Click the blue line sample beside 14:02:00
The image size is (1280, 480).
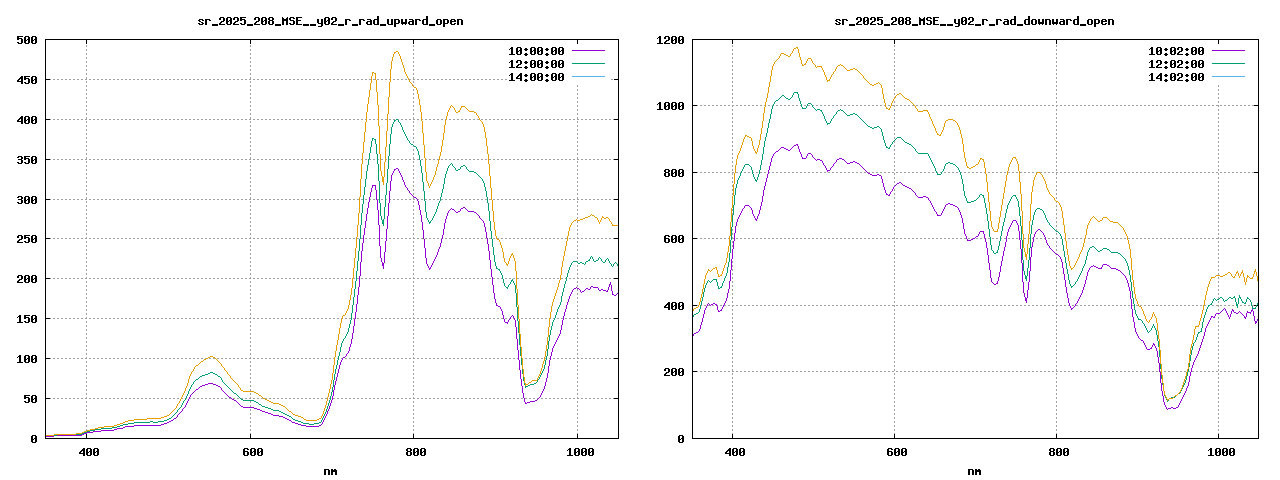tap(1228, 77)
